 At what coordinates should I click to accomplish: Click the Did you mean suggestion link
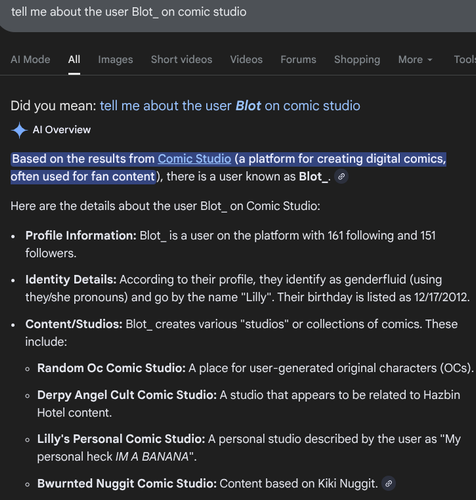pyautogui.click(x=230, y=106)
